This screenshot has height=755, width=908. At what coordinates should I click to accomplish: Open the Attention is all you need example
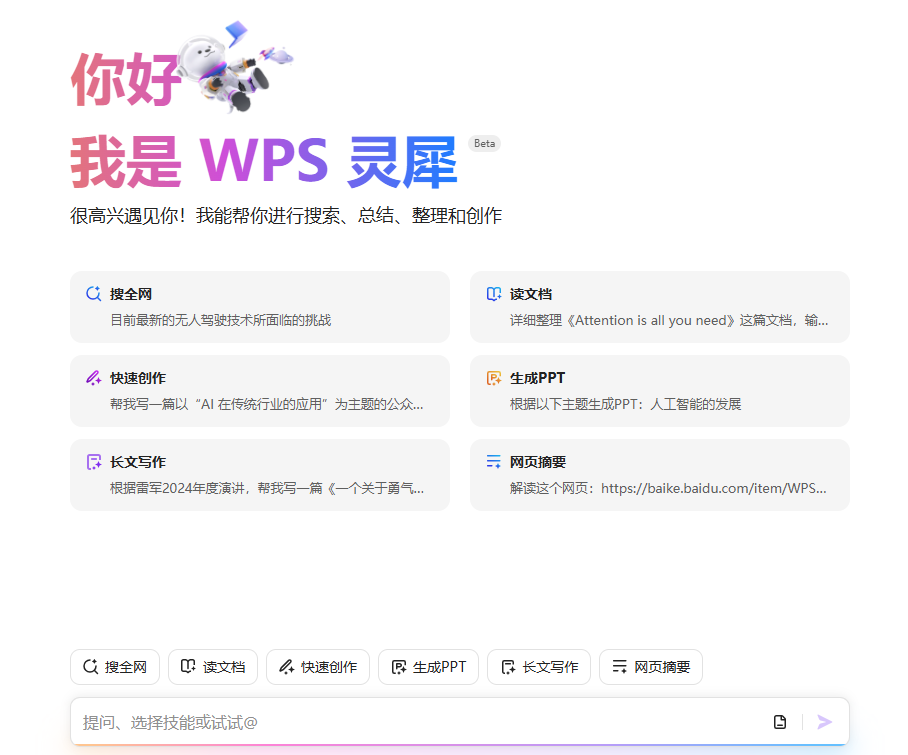click(668, 321)
